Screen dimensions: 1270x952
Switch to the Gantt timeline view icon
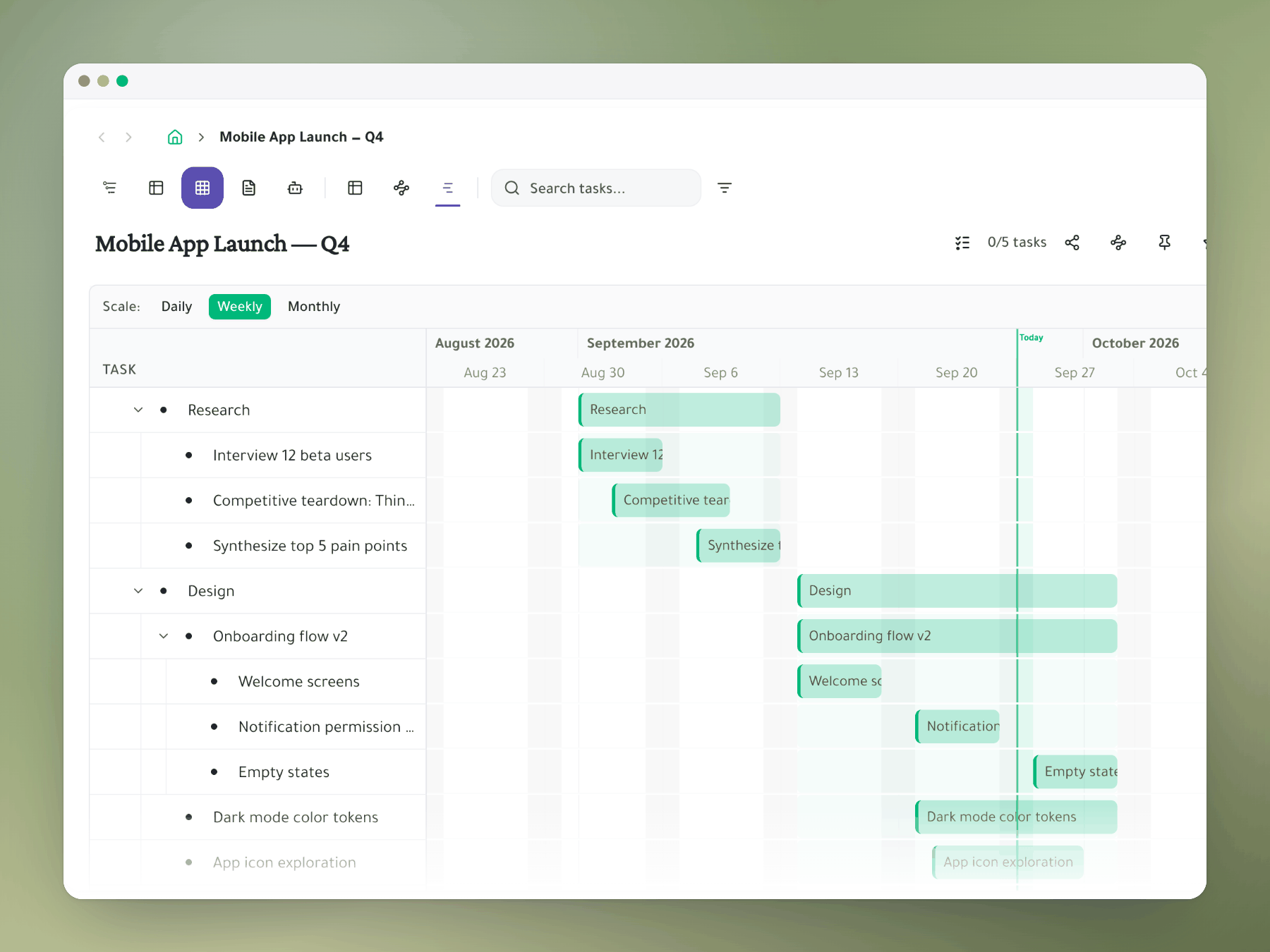[448, 188]
